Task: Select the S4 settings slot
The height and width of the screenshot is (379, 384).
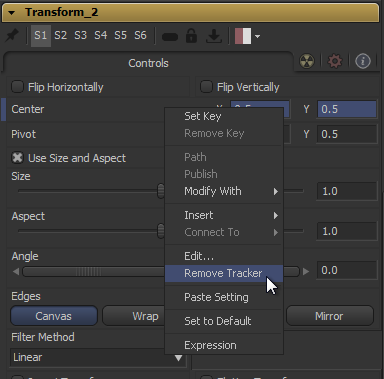Action: [x=101, y=35]
